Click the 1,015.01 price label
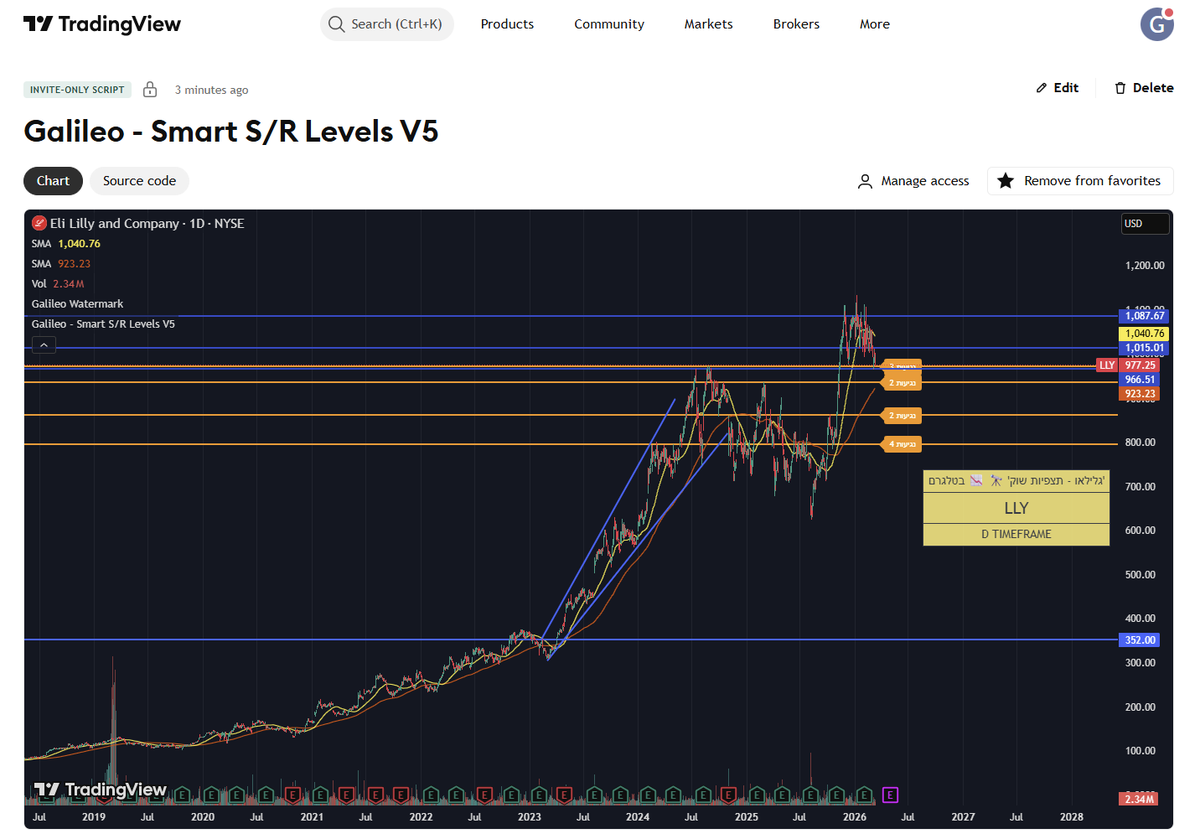Screen dimensions: 1200x839 [x=1145, y=348]
